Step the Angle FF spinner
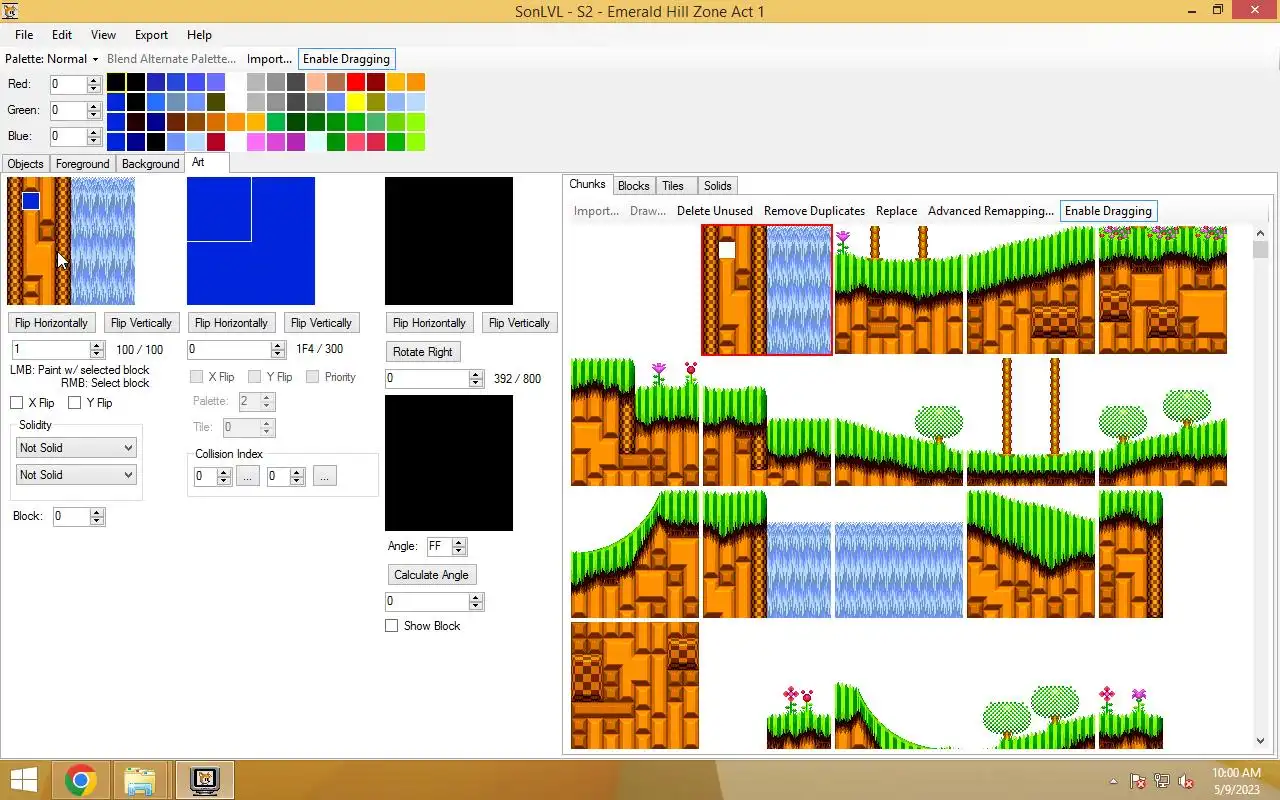 [459, 547]
